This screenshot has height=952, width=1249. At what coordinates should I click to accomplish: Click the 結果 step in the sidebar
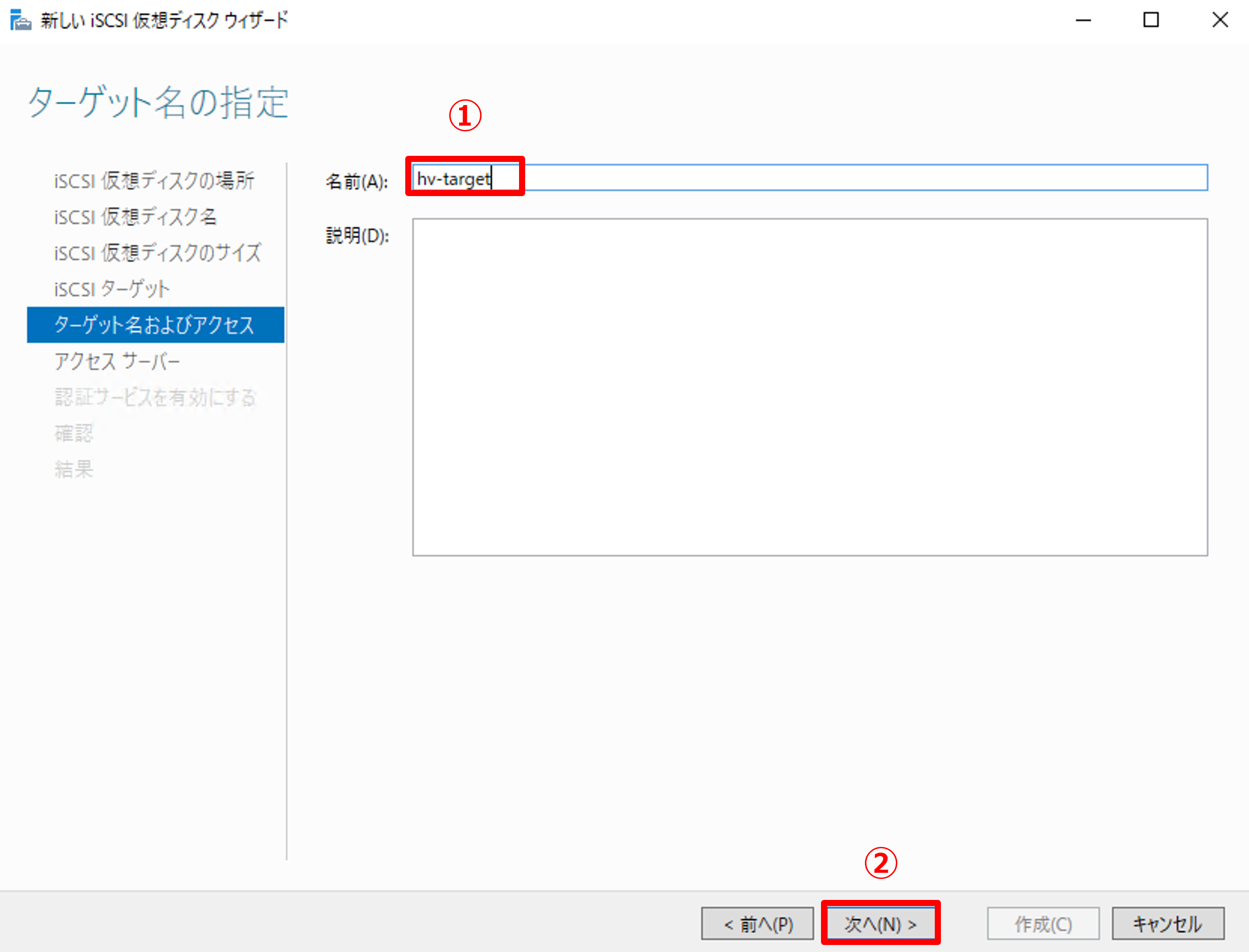(73, 469)
